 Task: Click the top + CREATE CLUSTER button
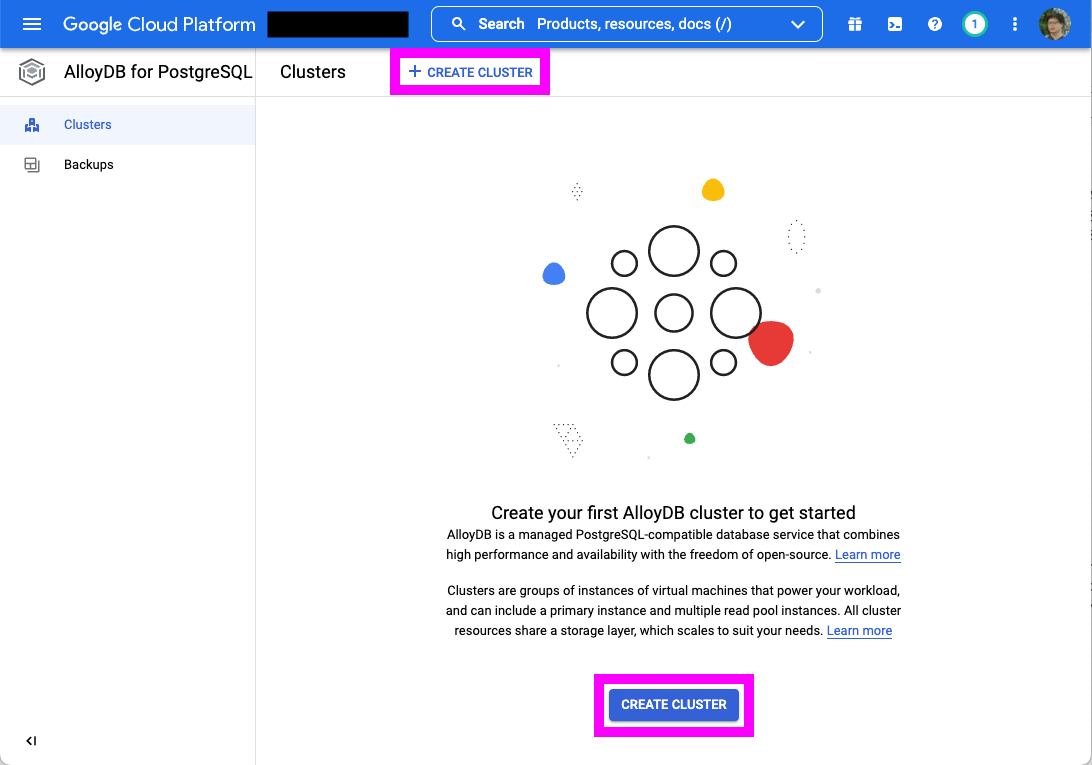click(470, 71)
